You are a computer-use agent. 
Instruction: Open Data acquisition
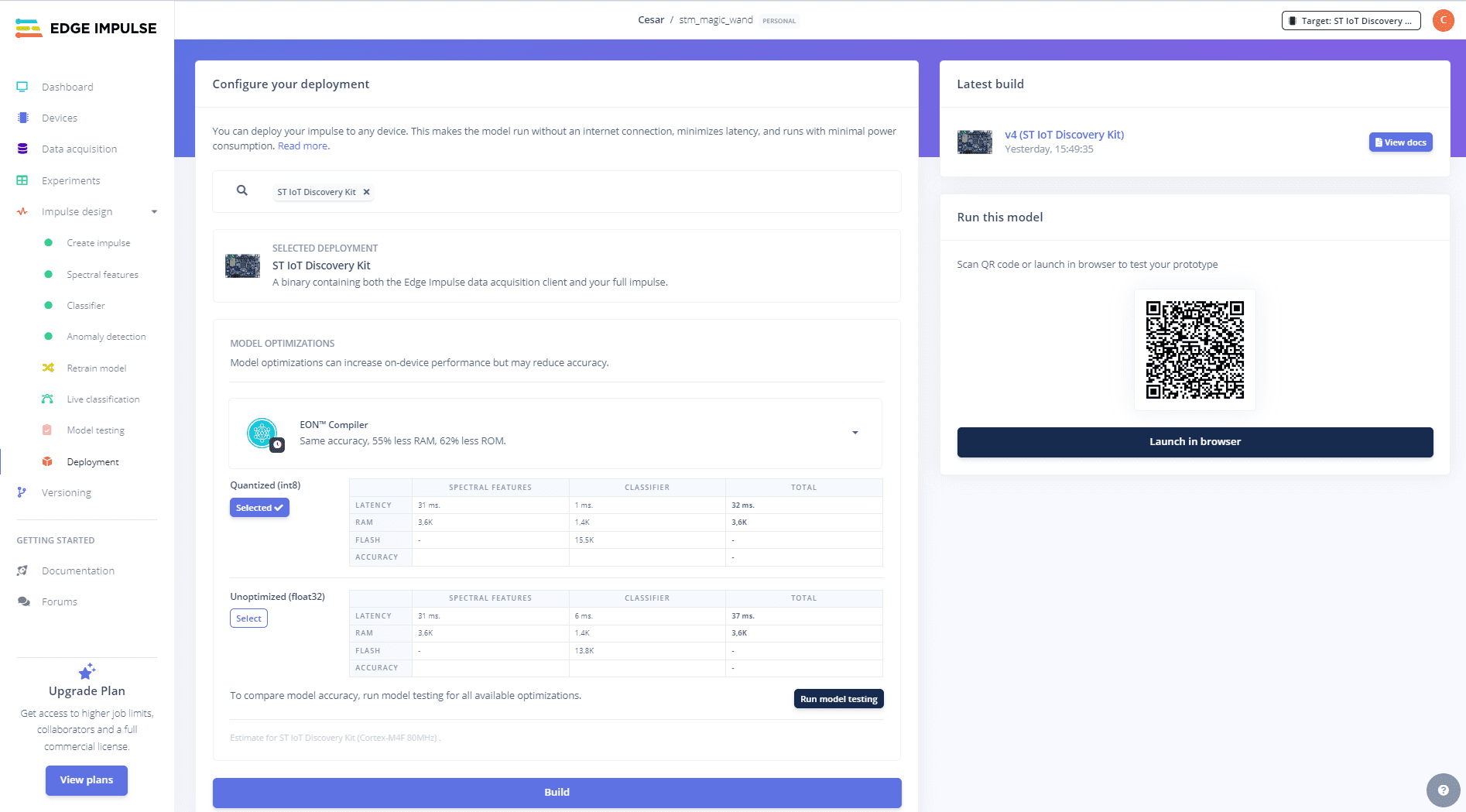pos(80,149)
